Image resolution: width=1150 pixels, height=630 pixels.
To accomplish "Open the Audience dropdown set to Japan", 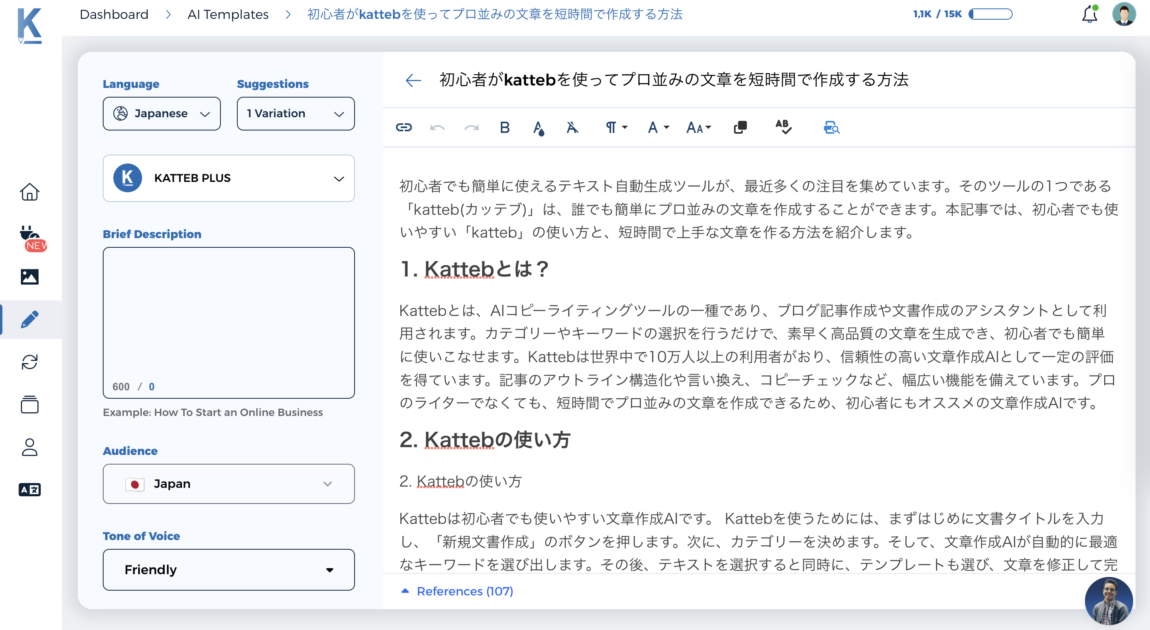I will click(228, 484).
